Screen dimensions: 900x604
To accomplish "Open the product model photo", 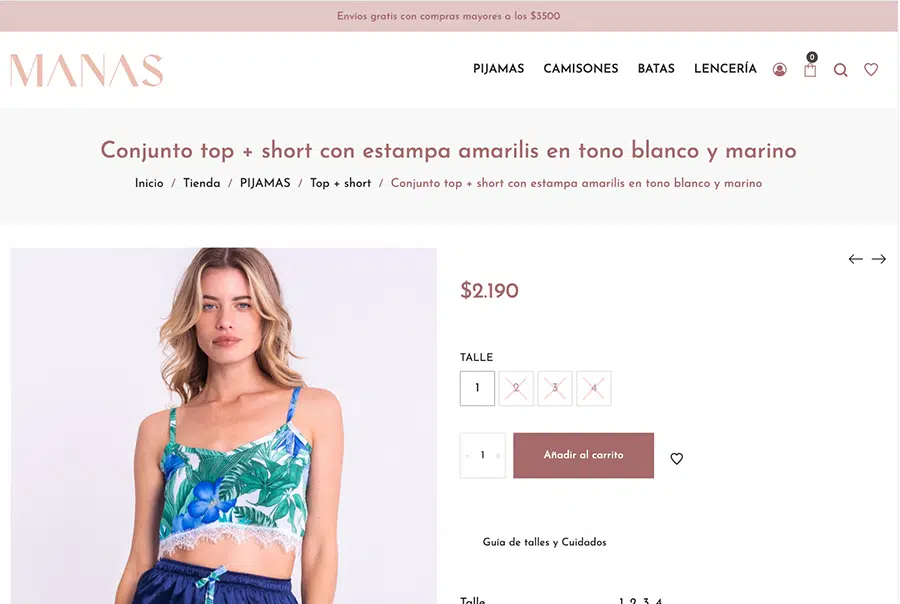I will tap(223, 425).
